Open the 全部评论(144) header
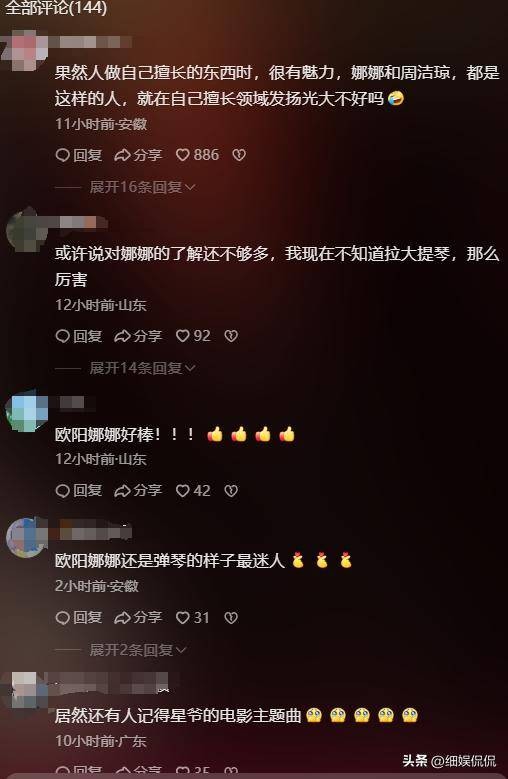Screen dimensions: 508x779 point(56,7)
